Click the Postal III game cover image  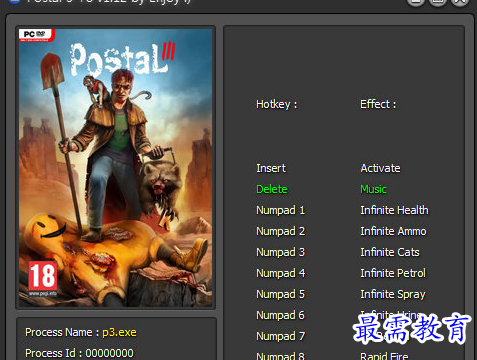[115, 168]
